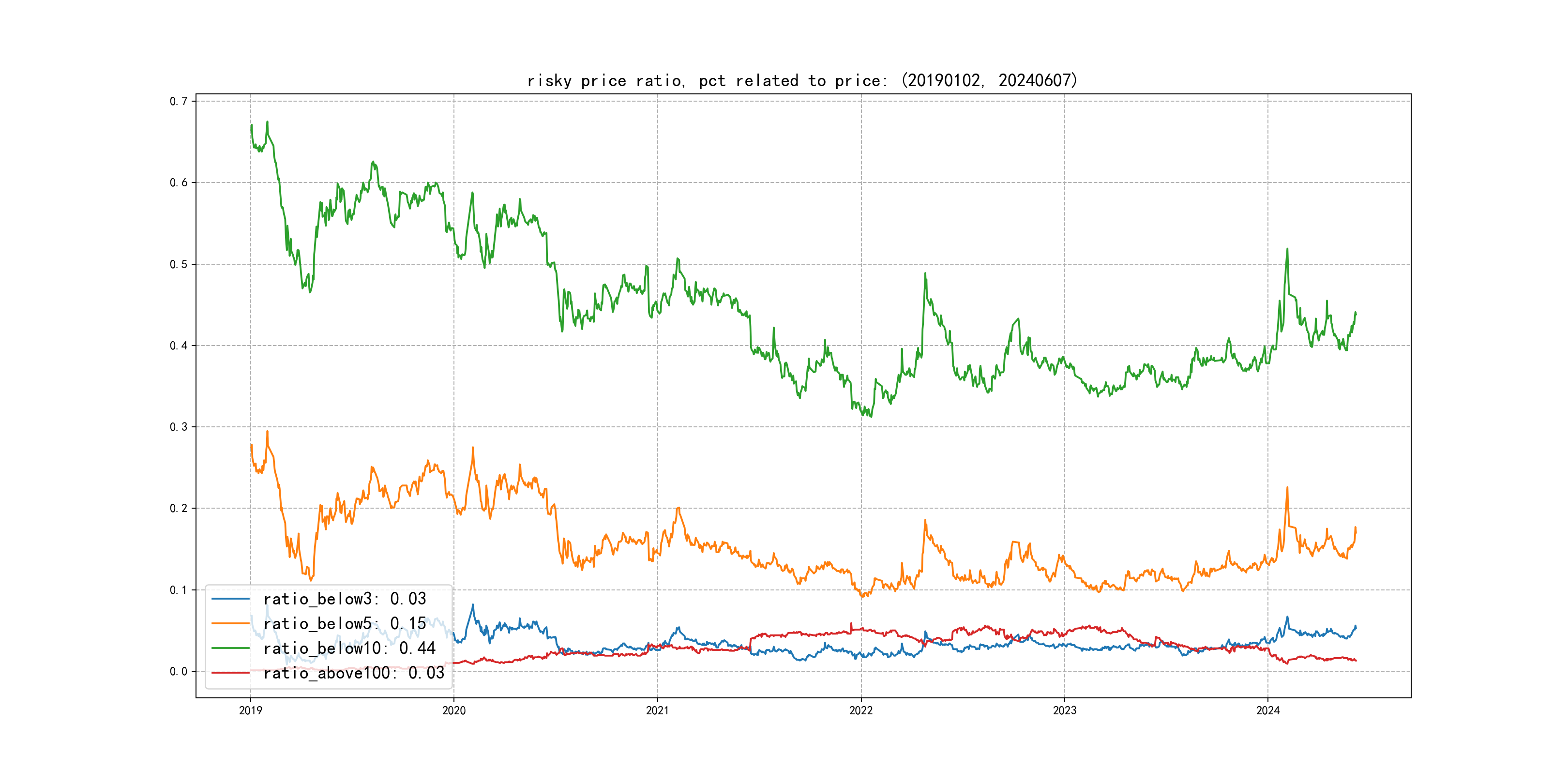
Task: Click the 2024 x-axis tick label
Action: [x=1268, y=710]
